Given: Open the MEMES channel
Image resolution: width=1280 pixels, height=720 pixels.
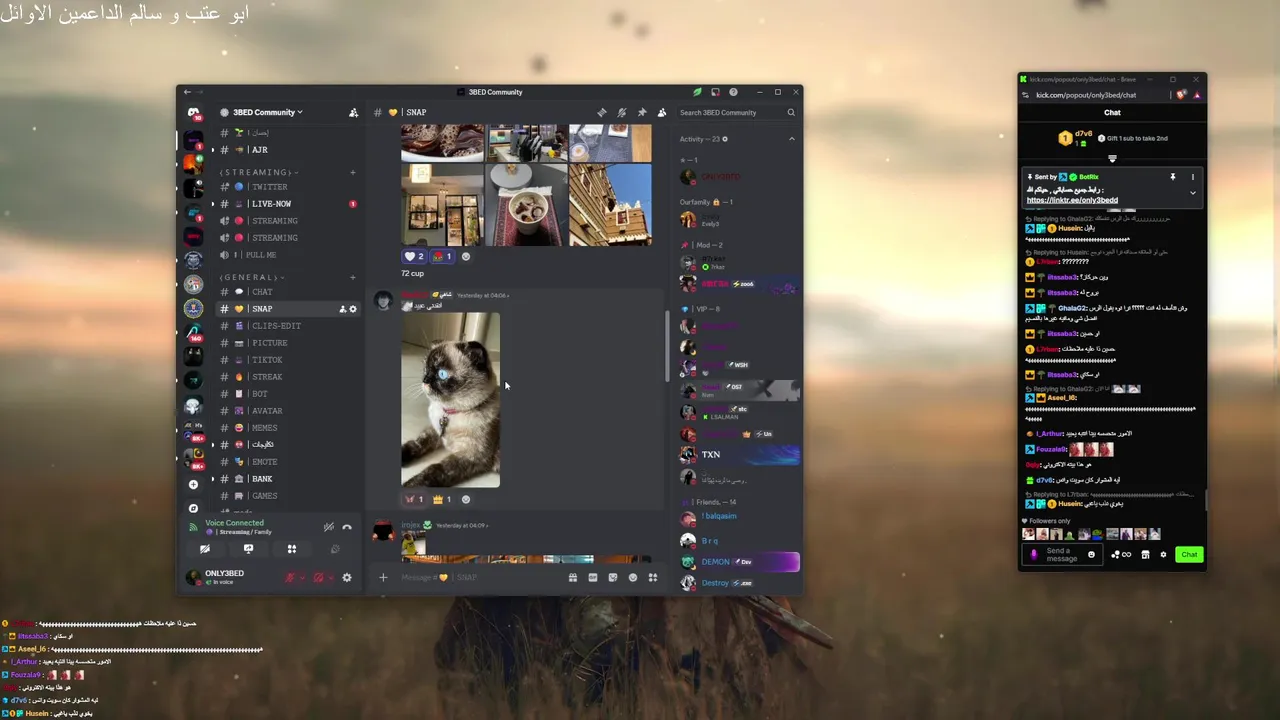Looking at the screenshot, I should pyautogui.click(x=286, y=428).
